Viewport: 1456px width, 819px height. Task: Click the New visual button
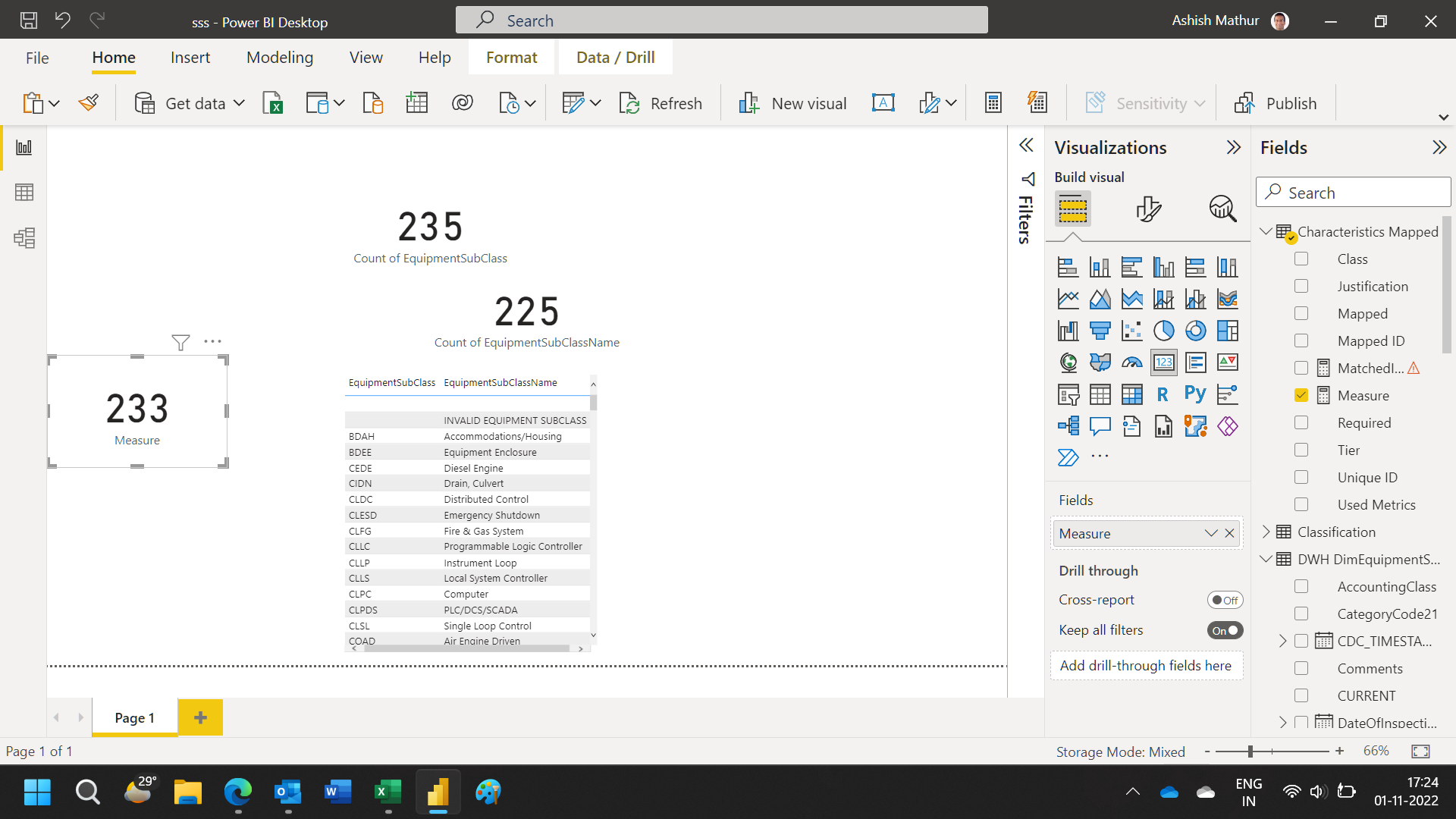[792, 103]
